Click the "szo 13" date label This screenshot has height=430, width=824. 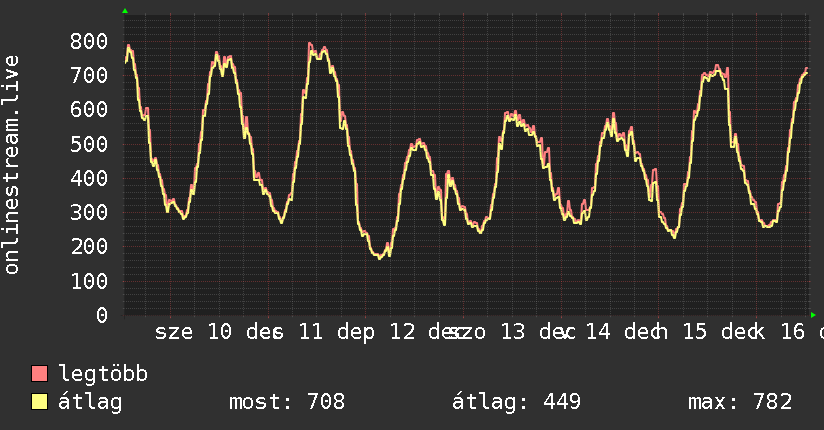pos(487,332)
